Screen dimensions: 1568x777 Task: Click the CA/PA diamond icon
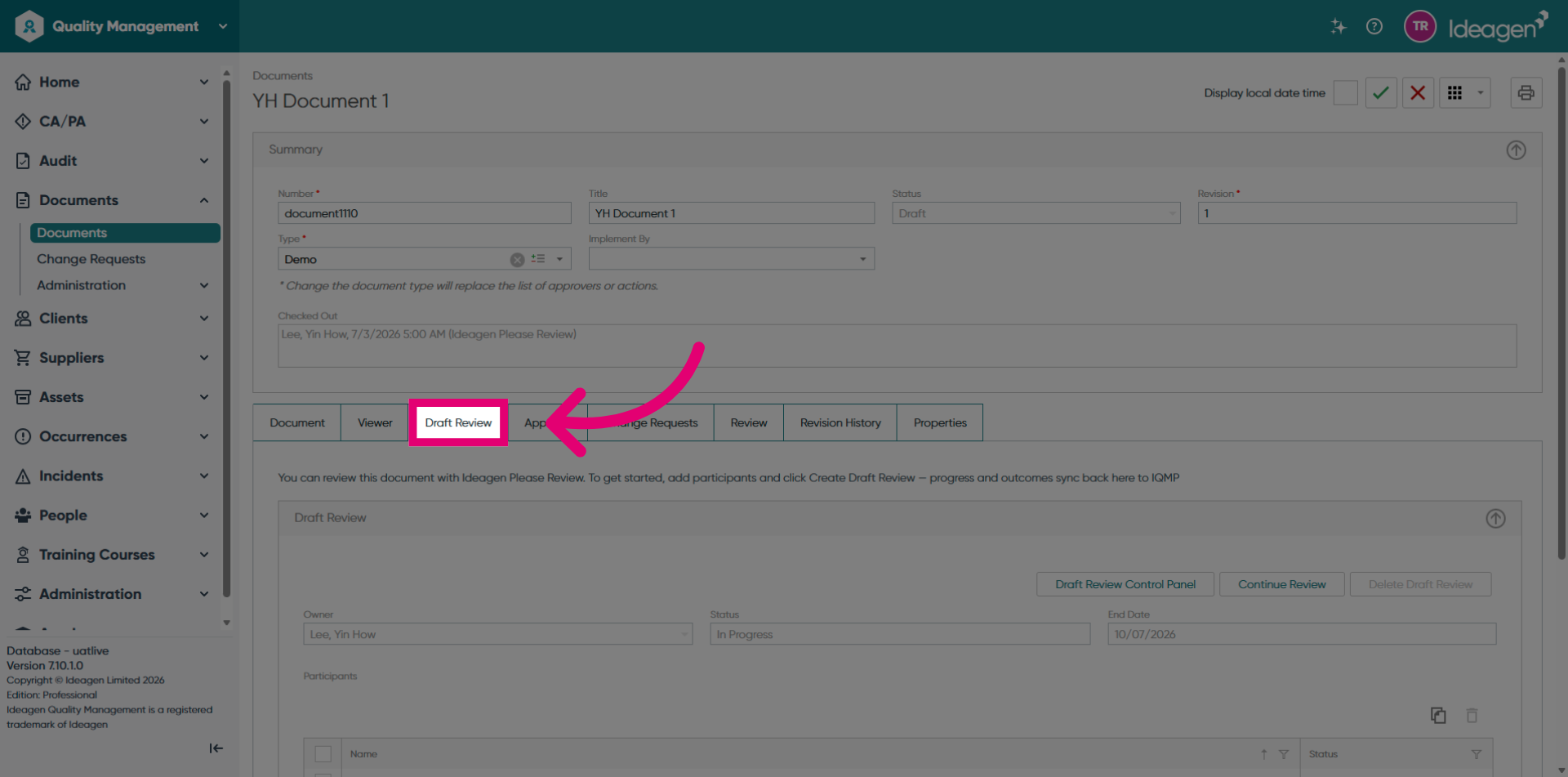point(23,121)
